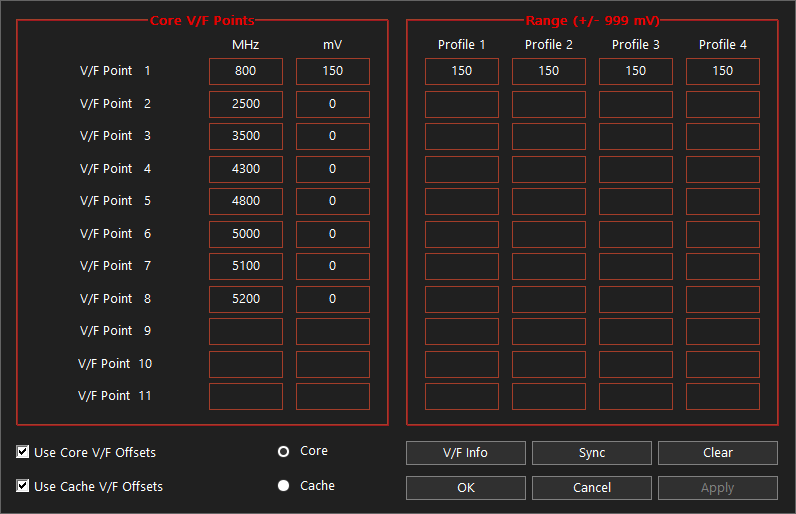Edit V/F Point 8 MHz field (5200)
The image size is (796, 514).
[x=246, y=299]
